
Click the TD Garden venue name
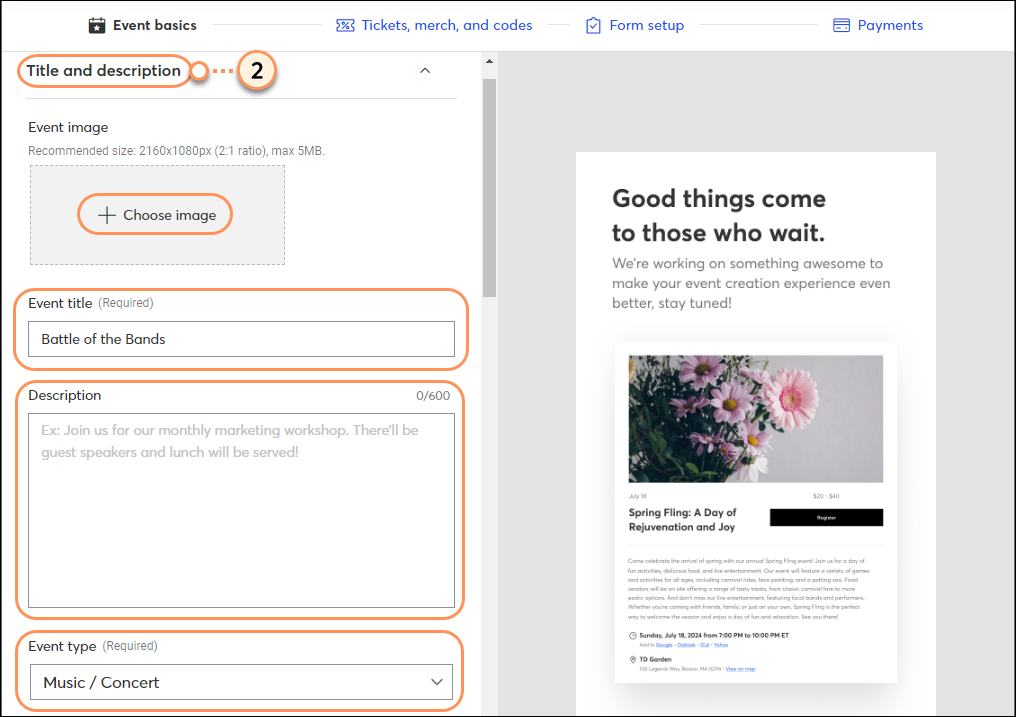click(x=655, y=659)
